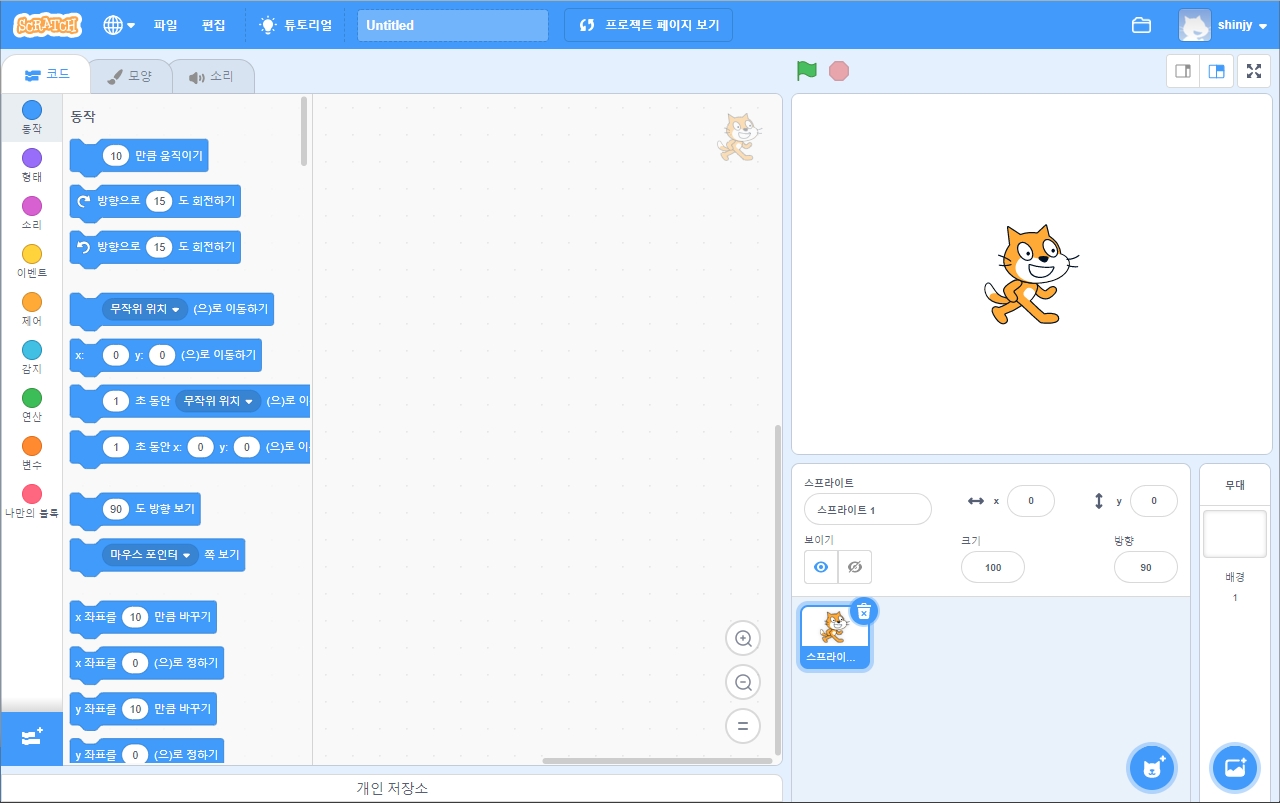
Task: Click the Untitled project title field
Action: click(452, 24)
